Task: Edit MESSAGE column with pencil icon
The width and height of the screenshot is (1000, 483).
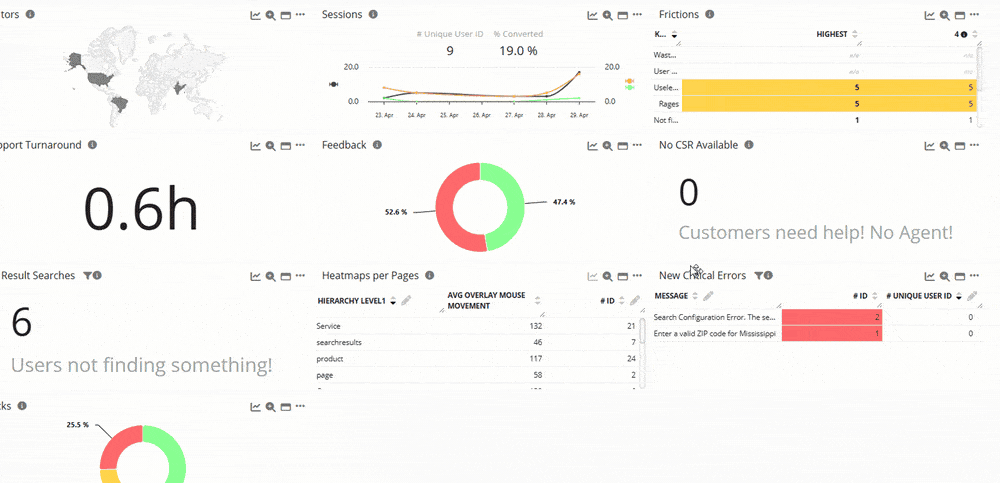Action: pos(708,295)
